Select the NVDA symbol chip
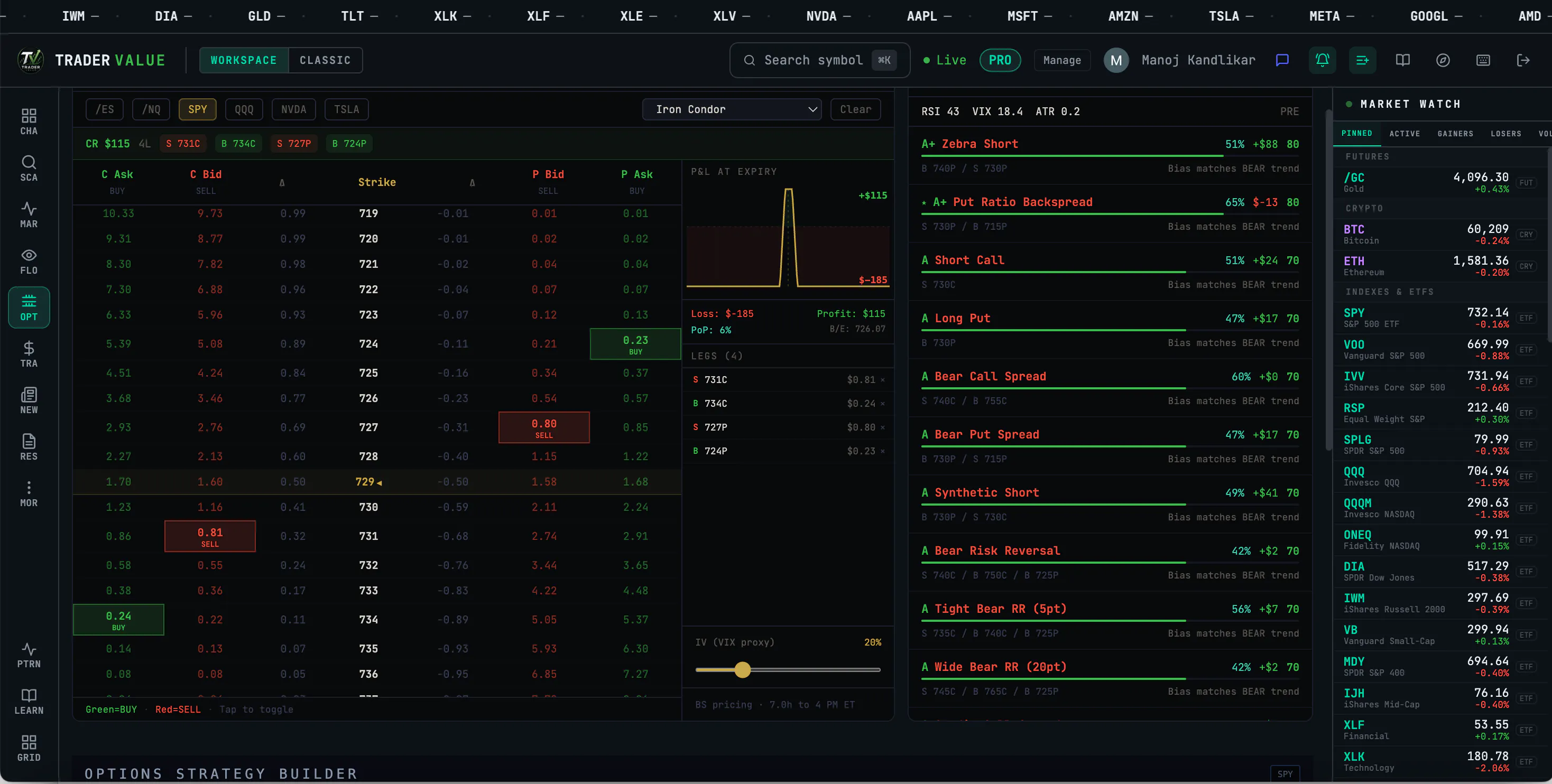Screen dimensions: 1552x784 pos(293,109)
